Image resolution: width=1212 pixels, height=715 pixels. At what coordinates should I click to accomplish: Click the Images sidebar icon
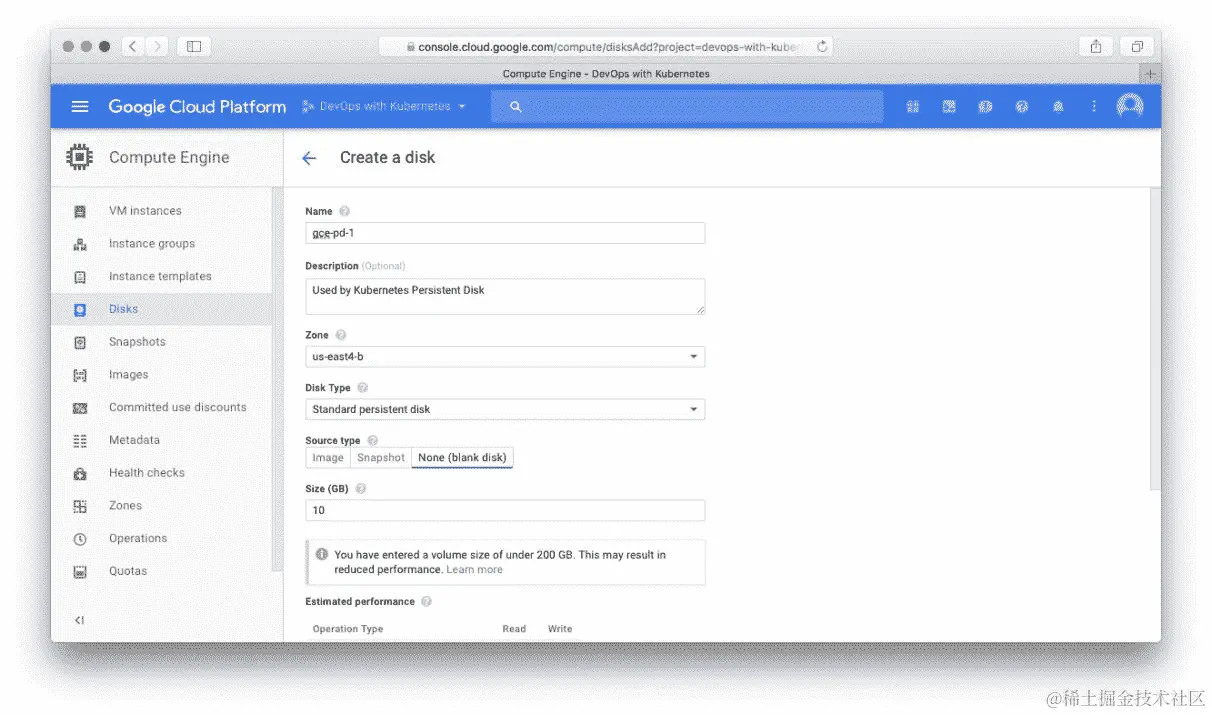click(80, 375)
